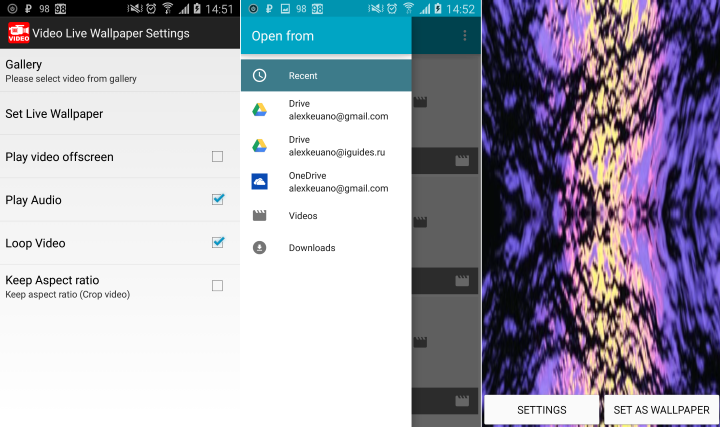Tap the Videos clapperboard icon
The width and height of the screenshot is (720, 427).
pos(259,215)
